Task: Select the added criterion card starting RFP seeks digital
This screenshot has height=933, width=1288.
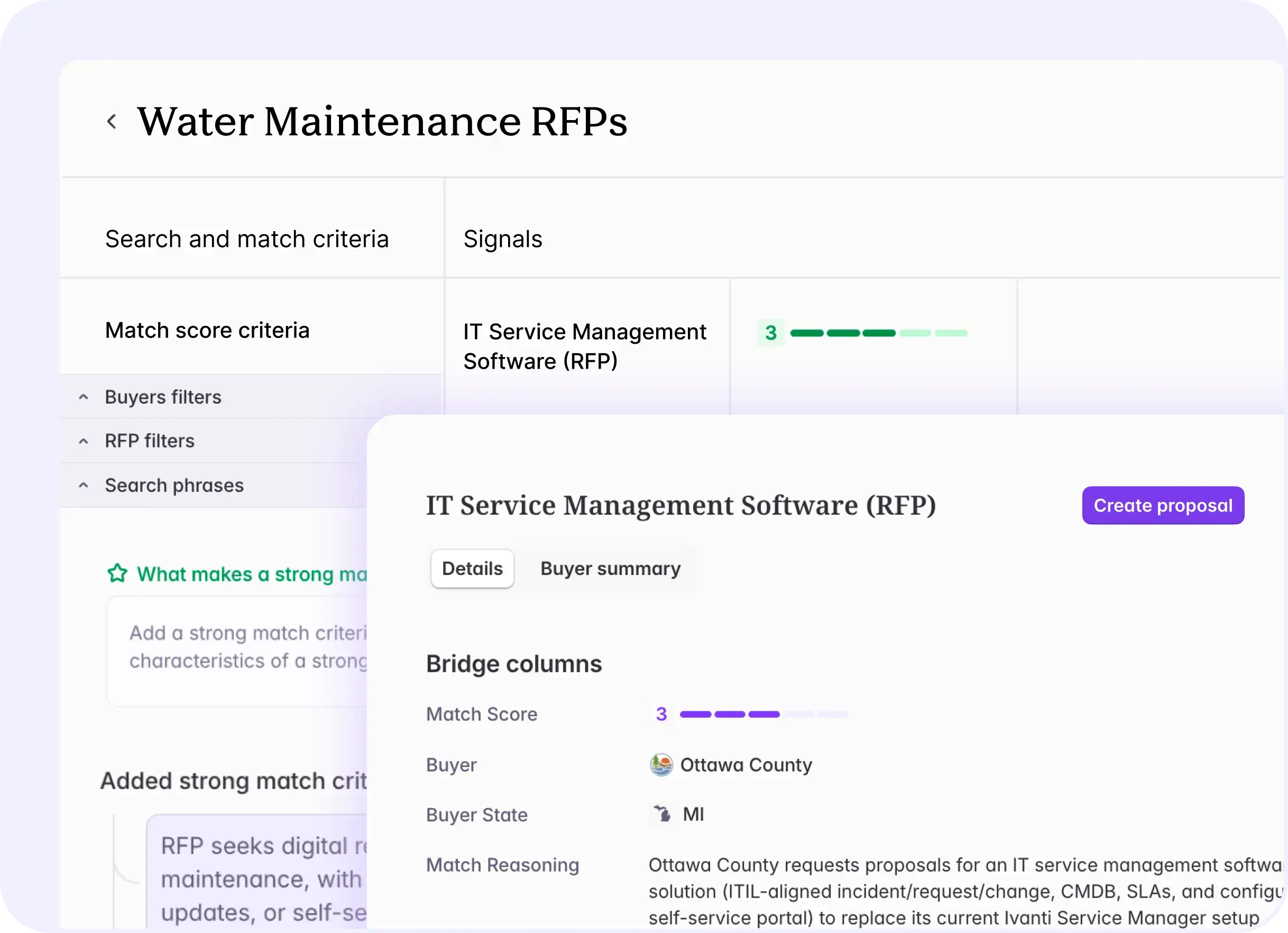Action: click(257, 872)
